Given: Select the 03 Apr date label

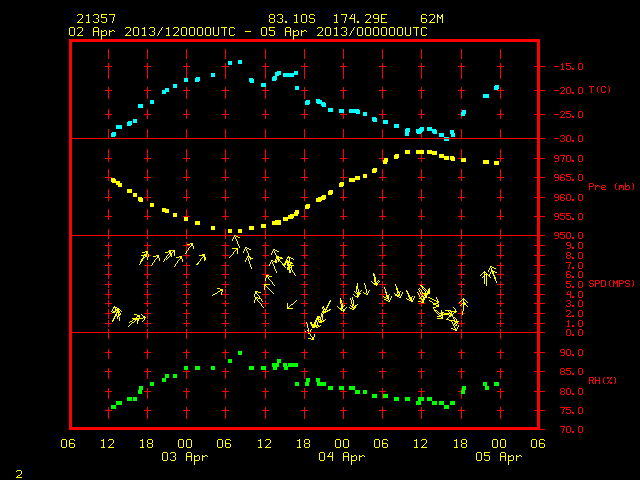Looking at the screenshot, I should click(x=184, y=457).
